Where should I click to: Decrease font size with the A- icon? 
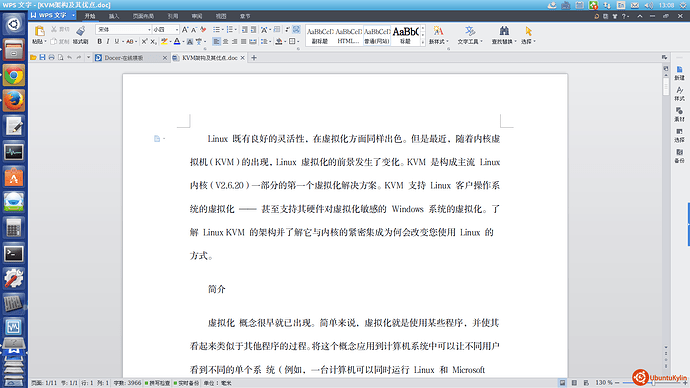tap(194, 29)
